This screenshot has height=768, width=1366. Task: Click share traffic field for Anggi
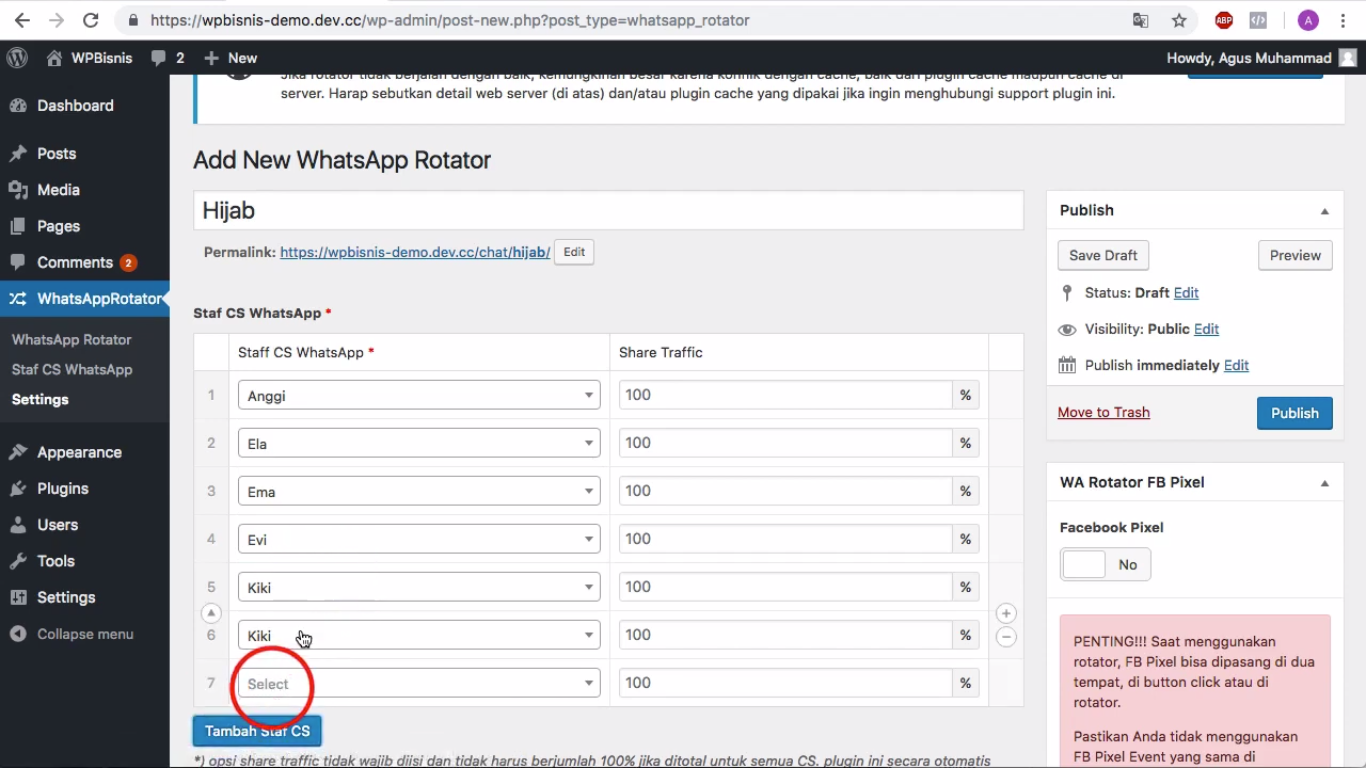[785, 395]
